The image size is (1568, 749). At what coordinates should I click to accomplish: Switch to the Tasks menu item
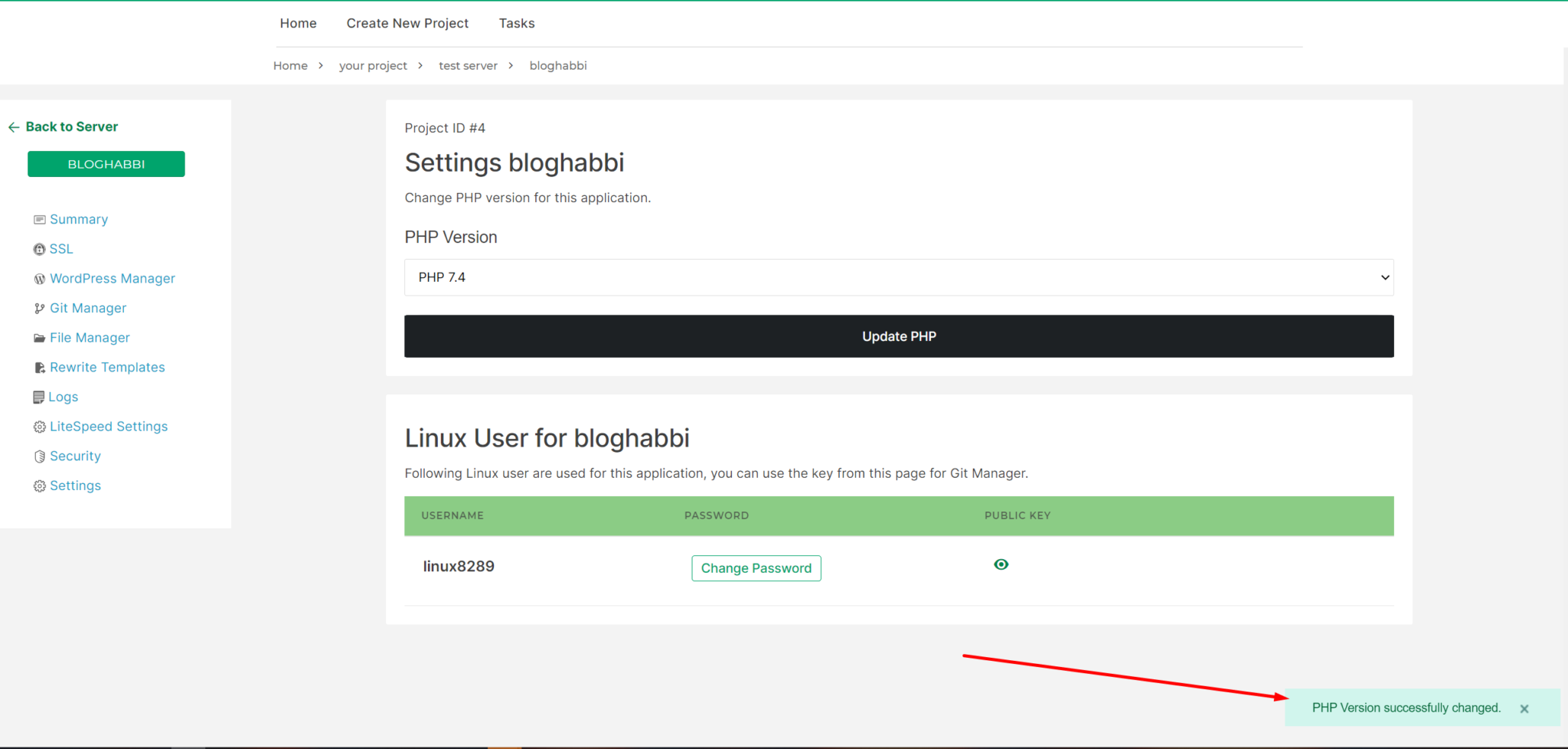[516, 23]
